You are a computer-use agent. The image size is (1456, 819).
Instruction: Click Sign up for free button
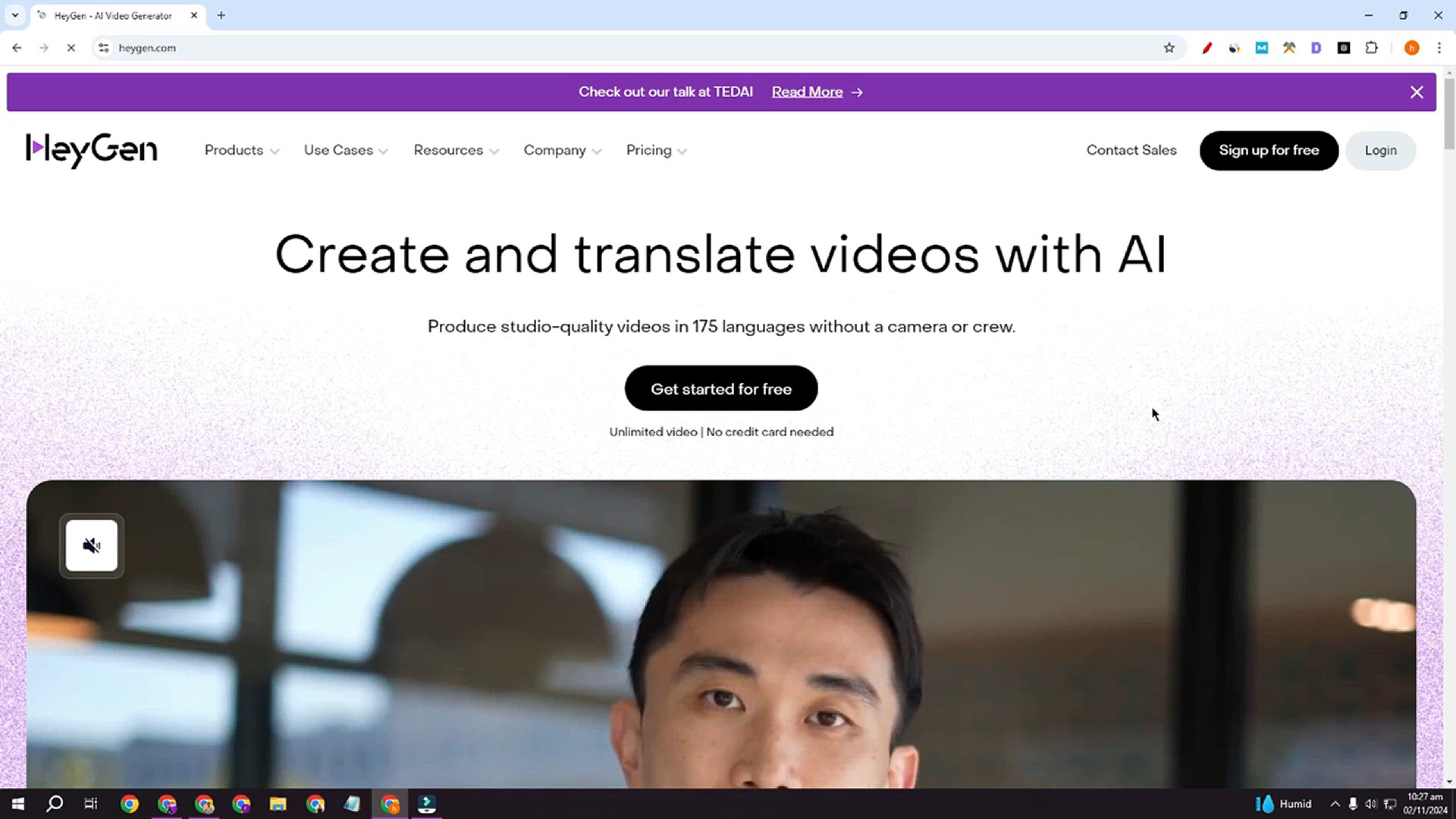(x=1269, y=150)
